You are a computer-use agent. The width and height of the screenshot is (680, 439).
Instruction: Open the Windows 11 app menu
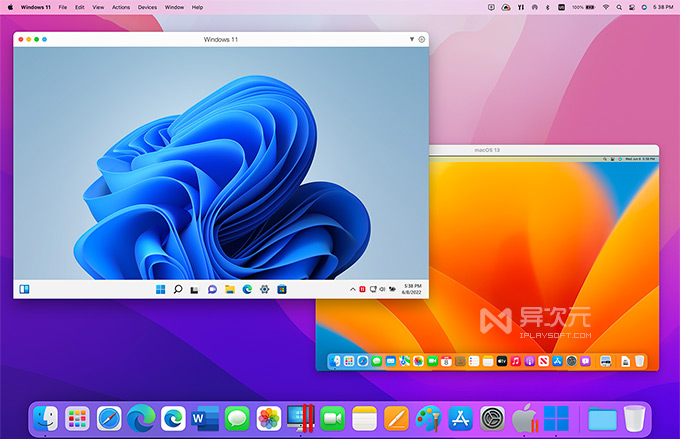(x=36, y=7)
